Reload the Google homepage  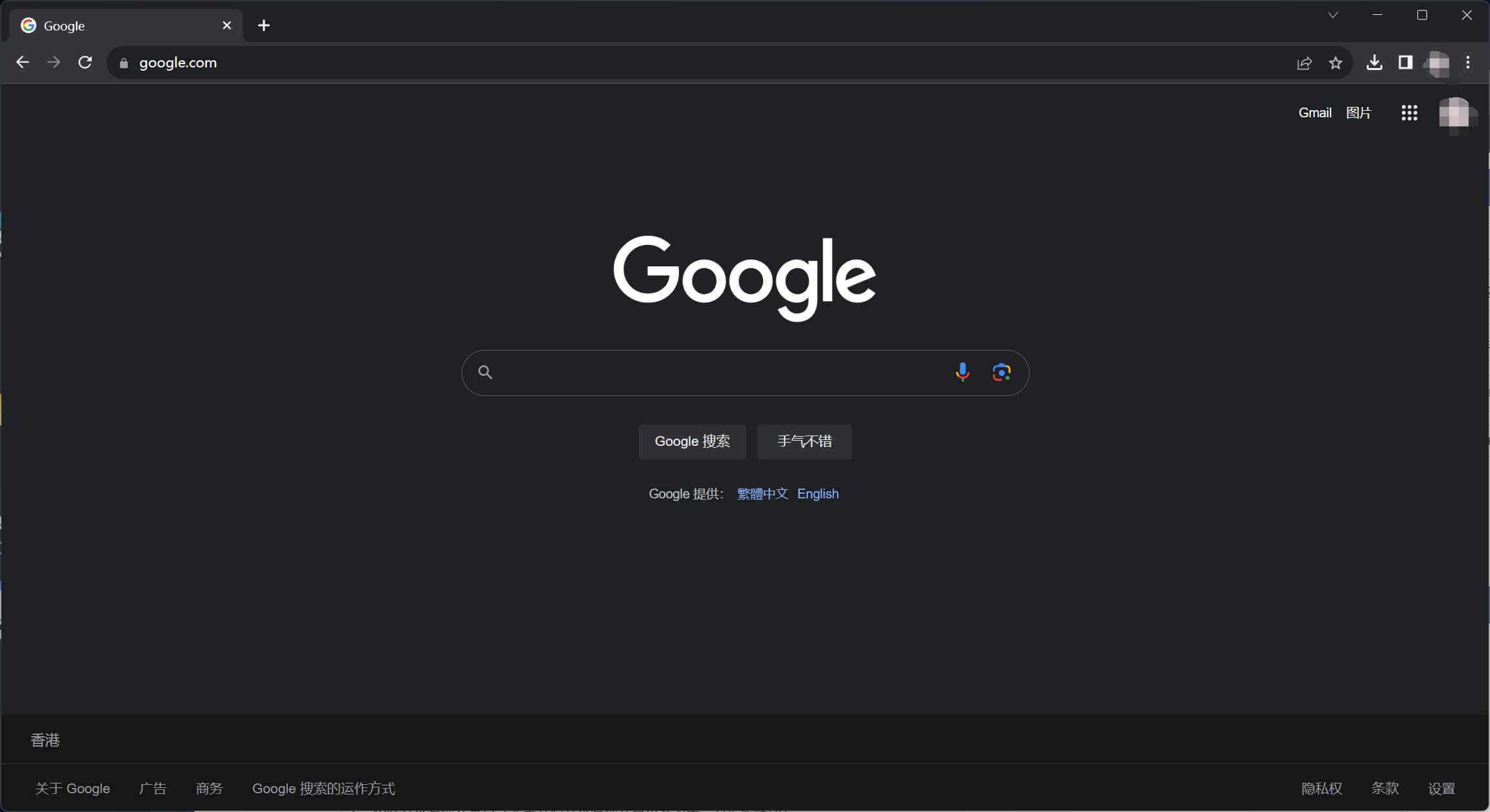coord(85,62)
